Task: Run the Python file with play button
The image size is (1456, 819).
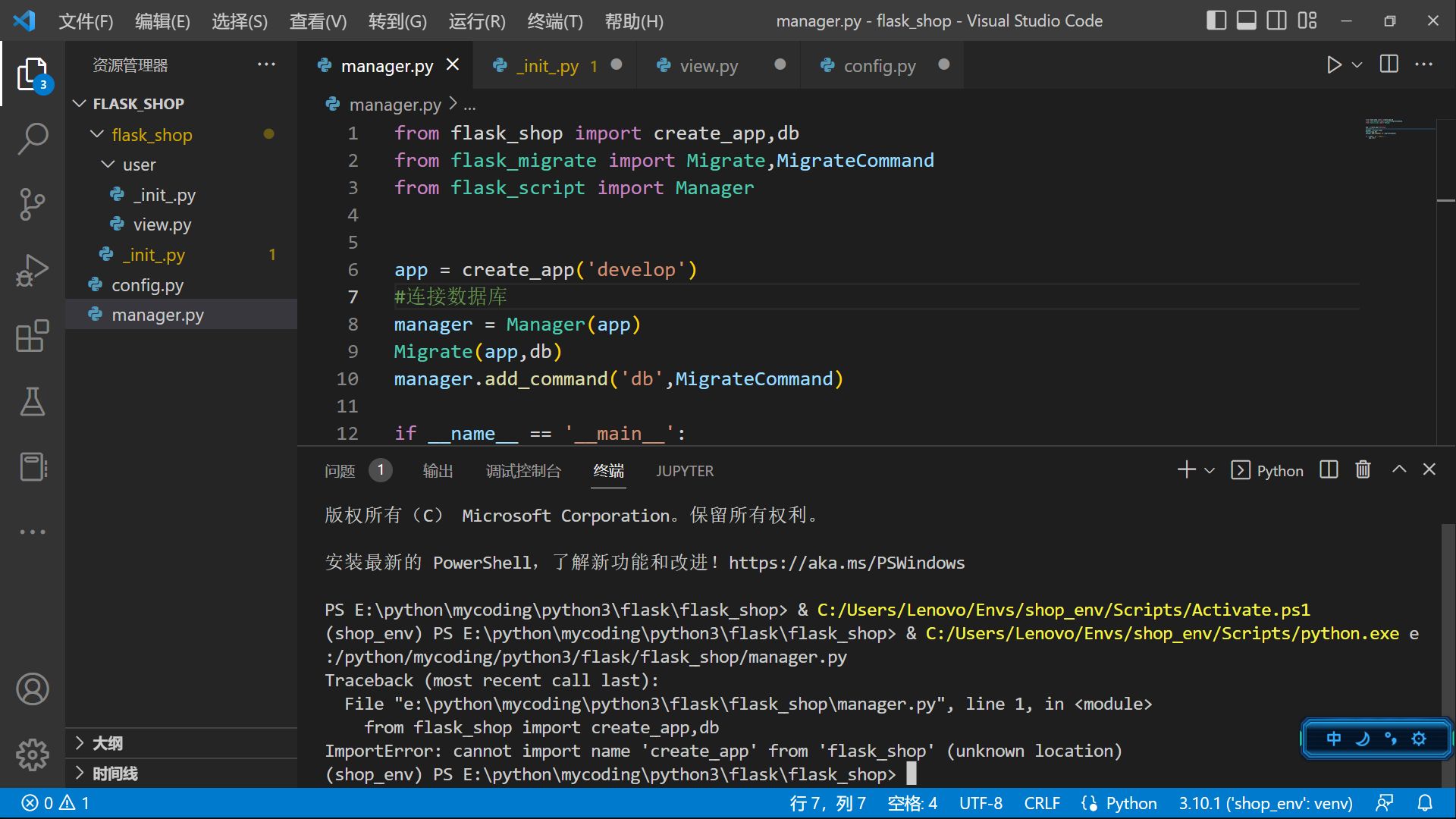Action: click(x=1334, y=65)
